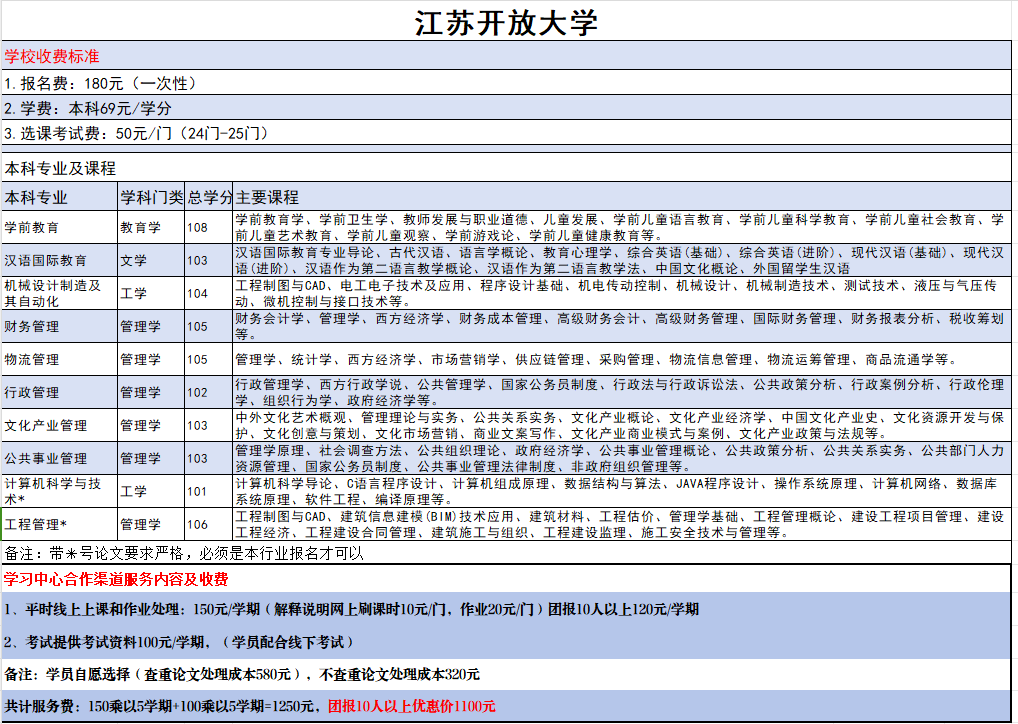This screenshot has width=1018, height=724.
Task: Click the "学科门类" column header
Action: pyautogui.click(x=151, y=197)
